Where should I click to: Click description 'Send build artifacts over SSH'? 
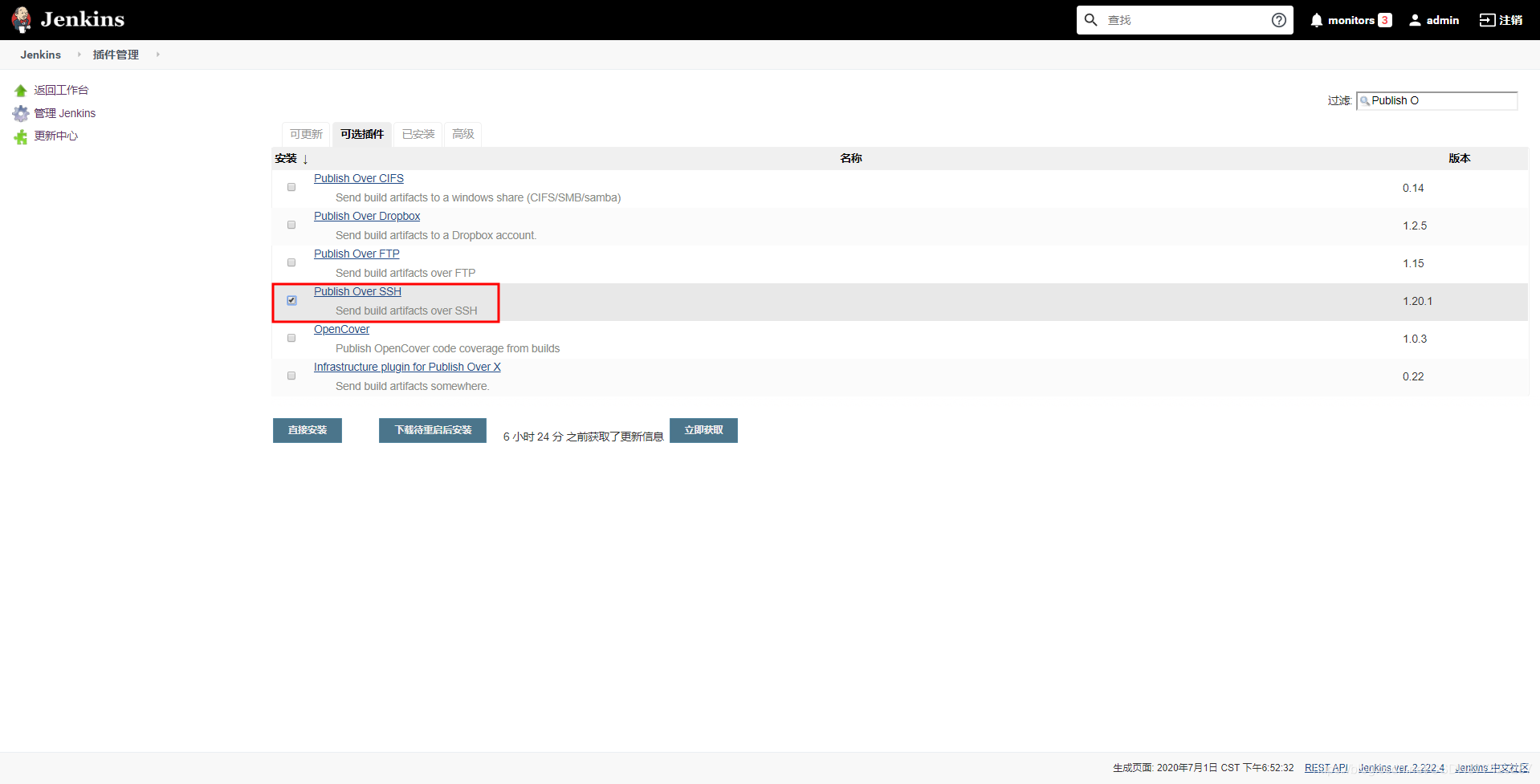406,311
